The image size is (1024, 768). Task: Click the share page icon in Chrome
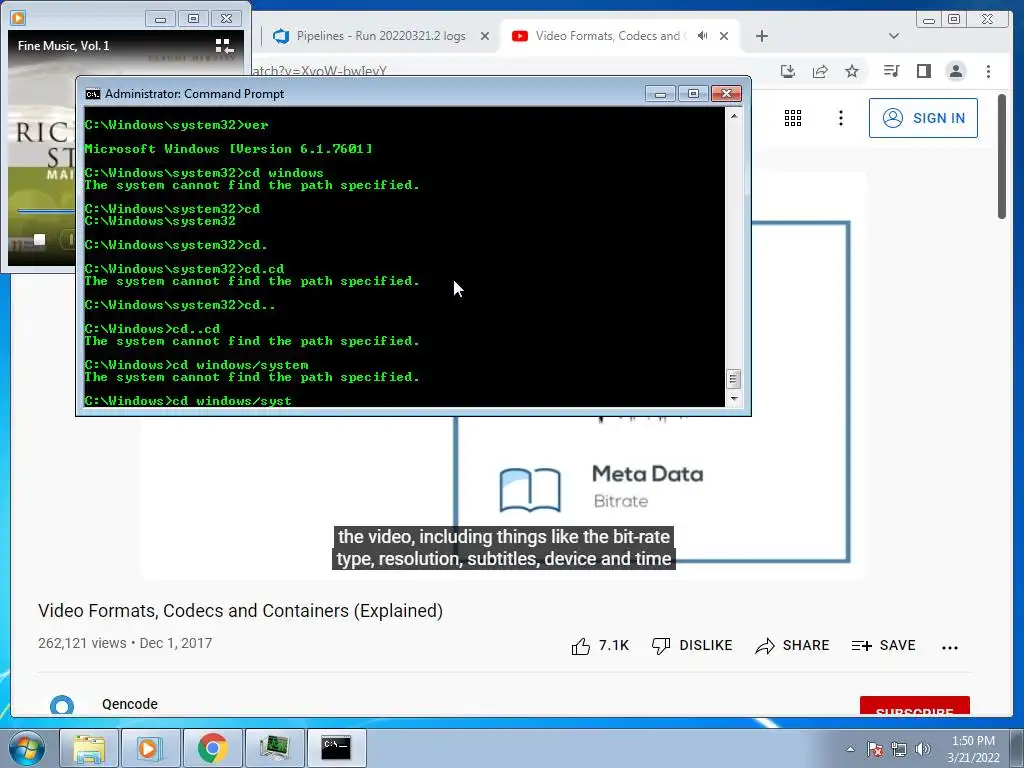pyautogui.click(x=820, y=71)
